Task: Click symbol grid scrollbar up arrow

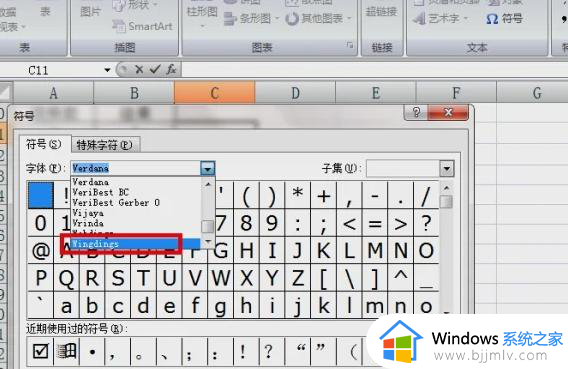Action: 446,188
